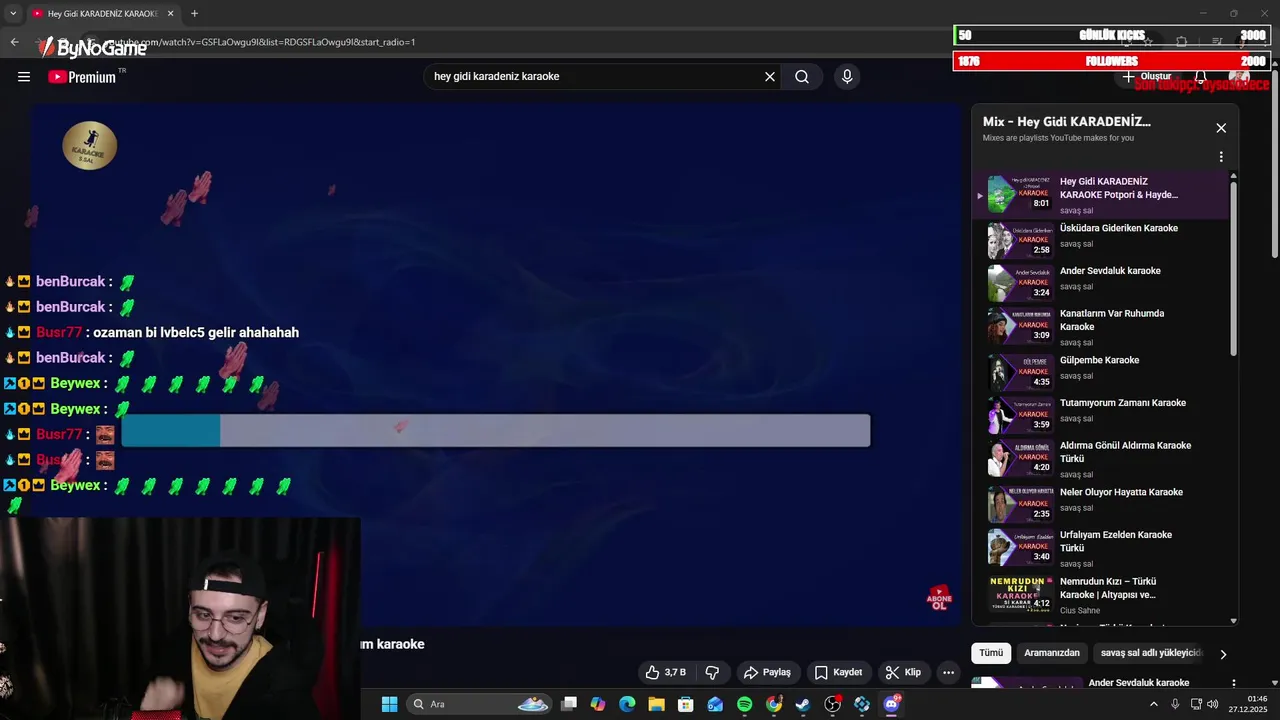The width and height of the screenshot is (1280, 720).
Task: Show hidden system tray icons
Action: click(x=1153, y=704)
